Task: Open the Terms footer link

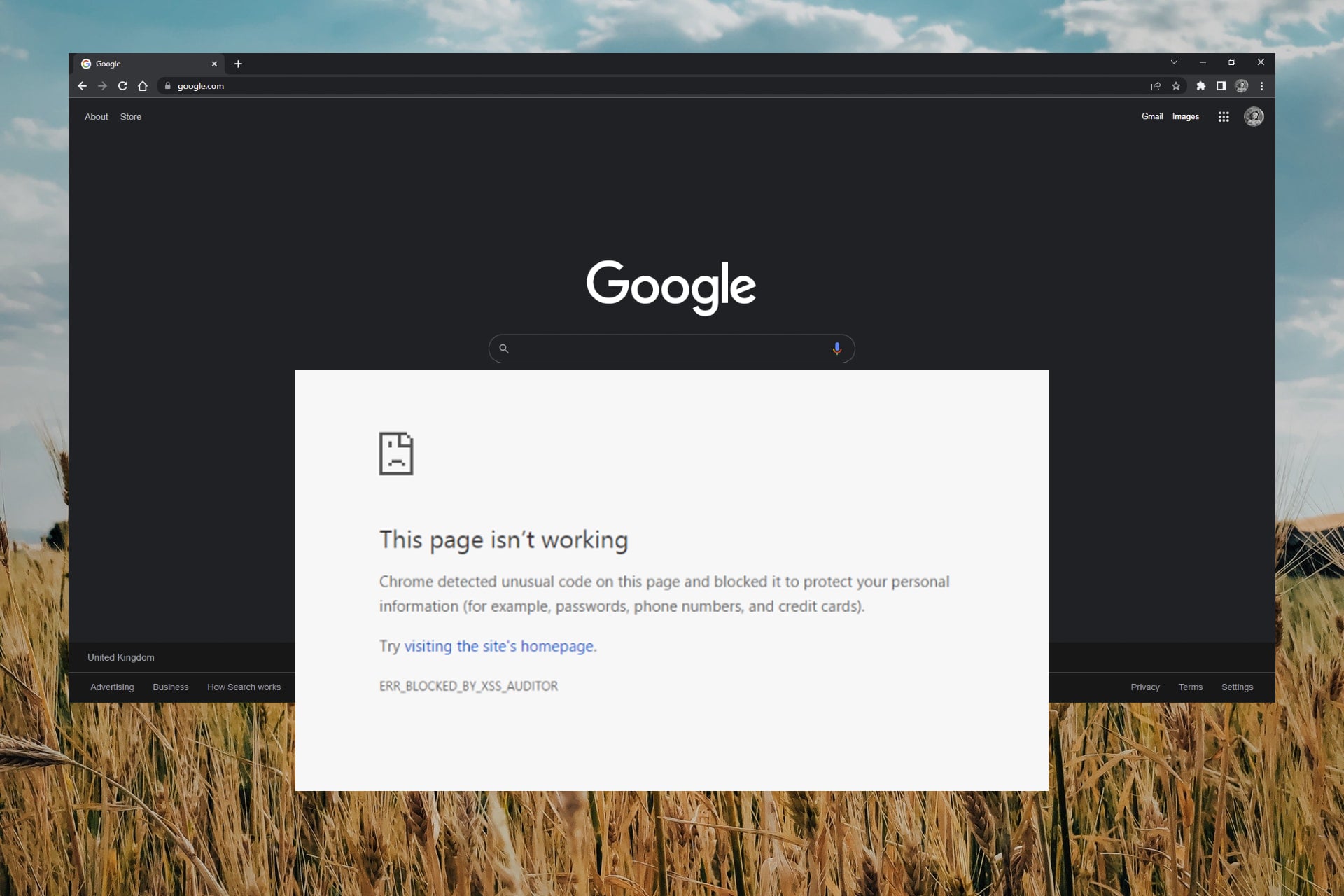Action: 1191,687
